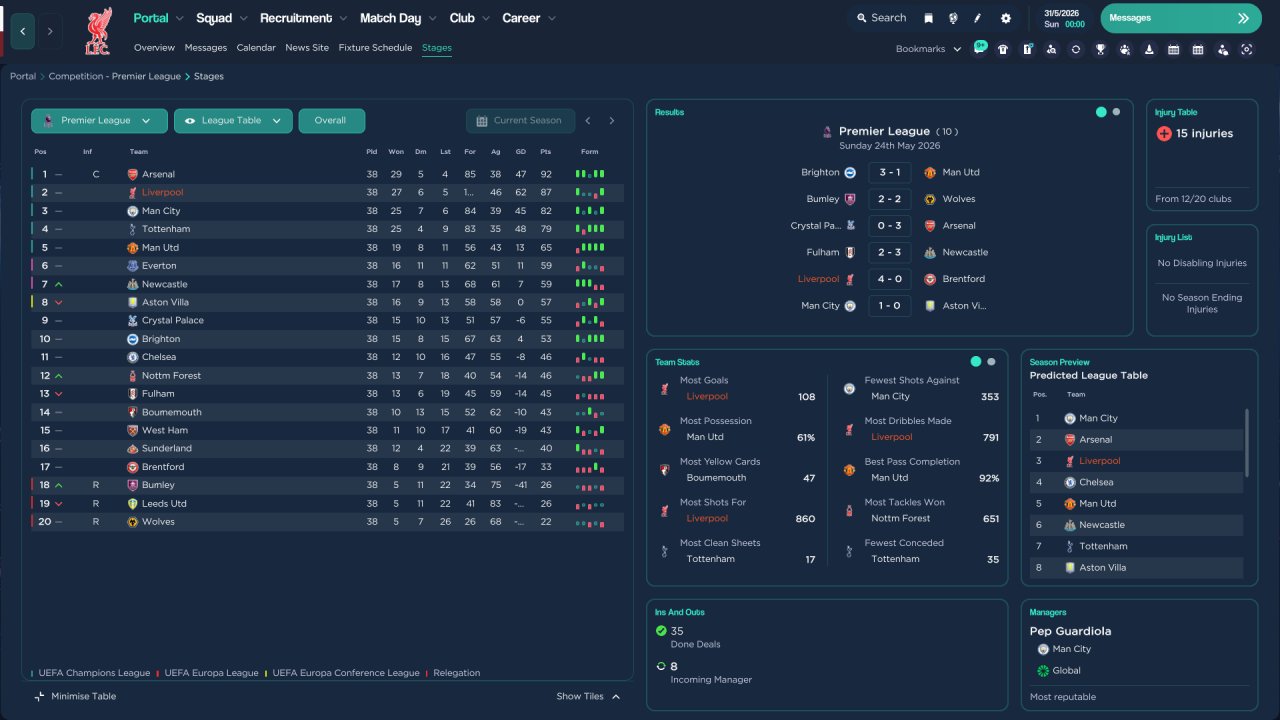Click the globe icon in top bar
The height and width of the screenshot is (720, 1280).
[x=953, y=18]
